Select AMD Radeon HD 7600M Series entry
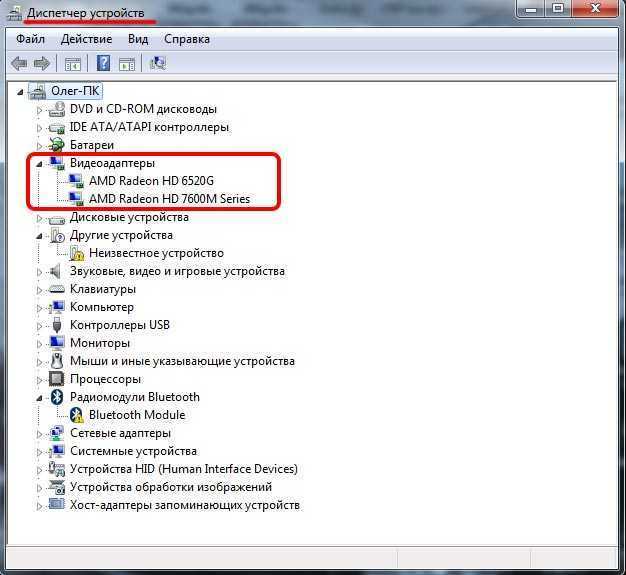The height and width of the screenshot is (575, 626). tap(169, 199)
